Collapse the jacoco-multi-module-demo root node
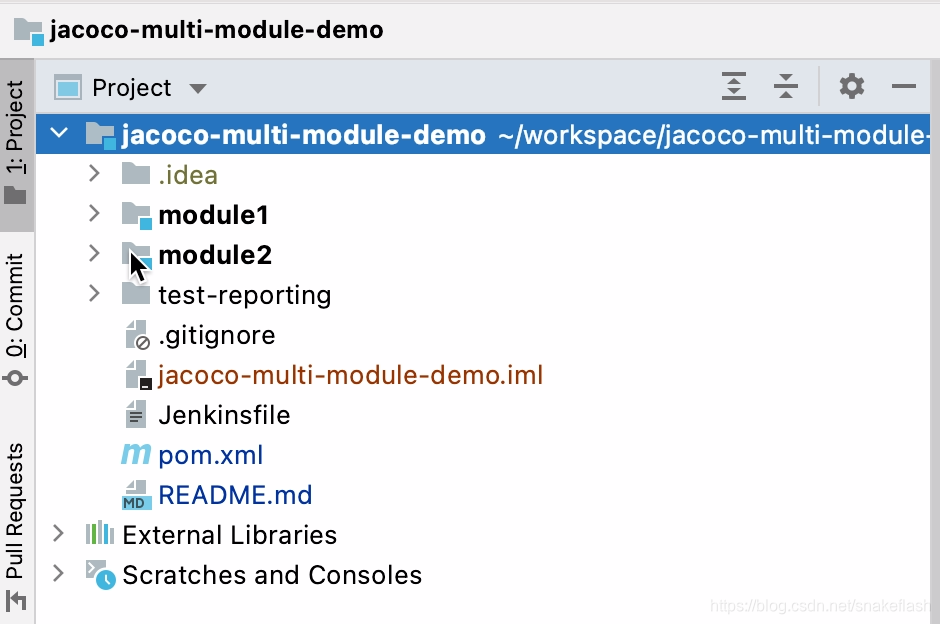Screen dimensions: 940x624 (x=59, y=133)
